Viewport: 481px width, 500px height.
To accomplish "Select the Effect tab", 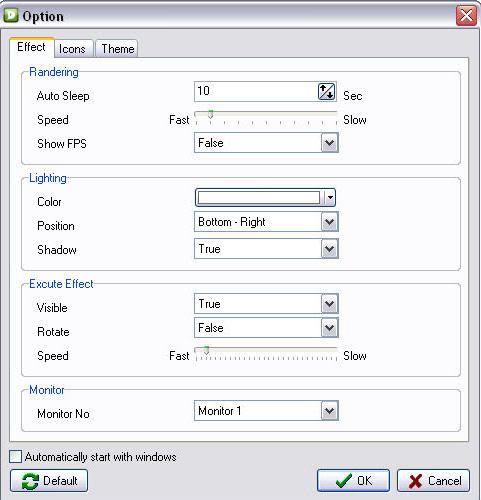I will click(x=31, y=47).
